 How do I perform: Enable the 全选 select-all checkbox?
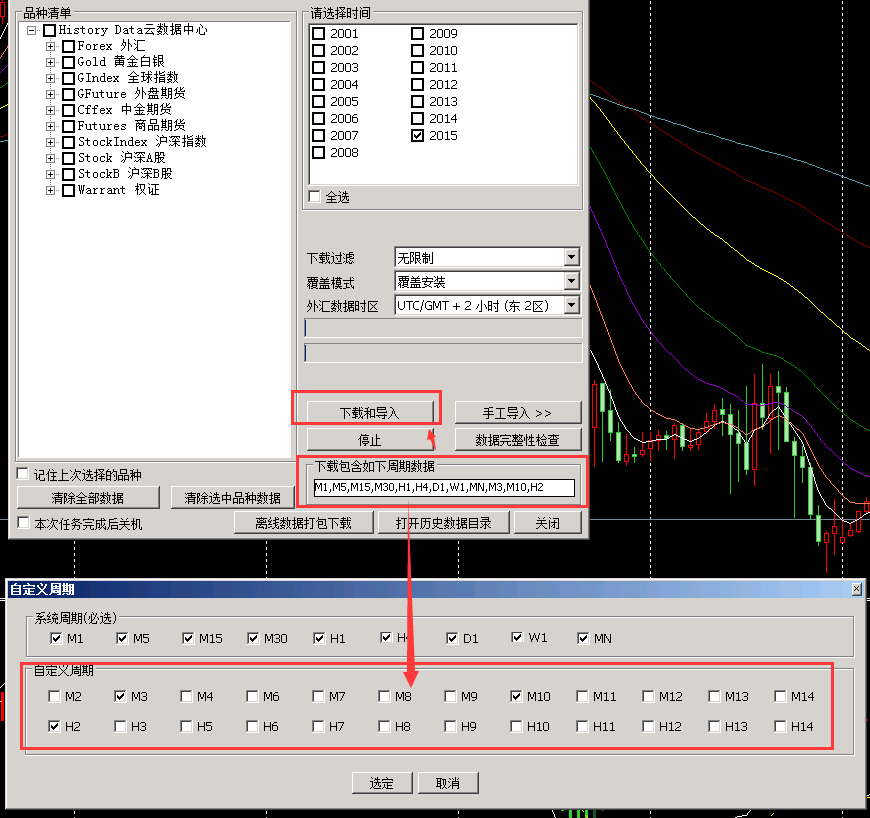315,197
